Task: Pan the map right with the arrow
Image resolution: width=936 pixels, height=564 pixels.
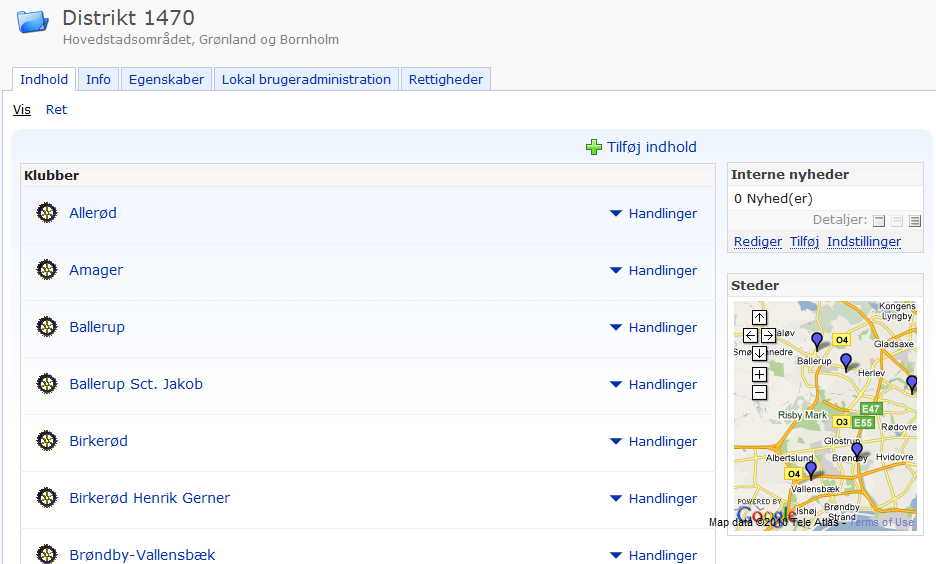Action: pyautogui.click(x=768, y=336)
